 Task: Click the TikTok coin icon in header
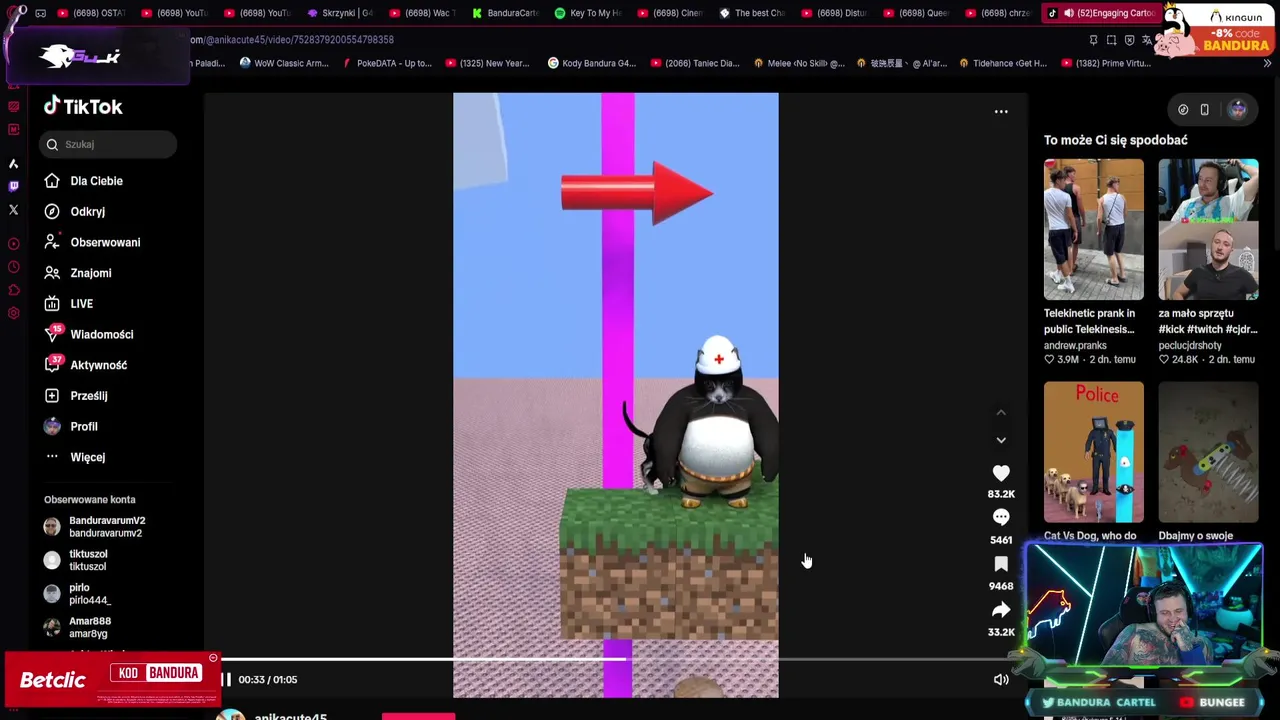pos(1183,110)
